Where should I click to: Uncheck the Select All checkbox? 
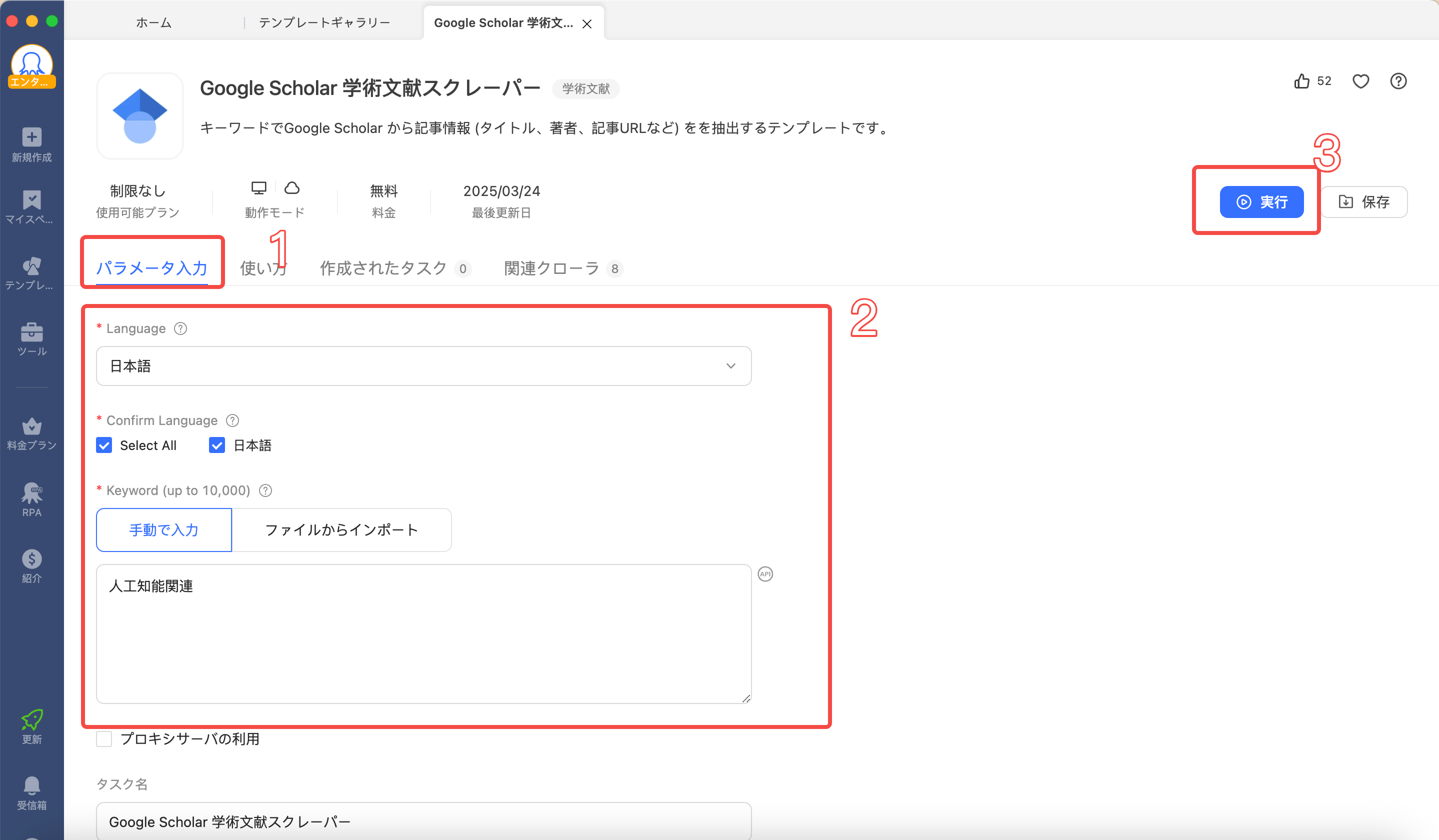(104, 445)
